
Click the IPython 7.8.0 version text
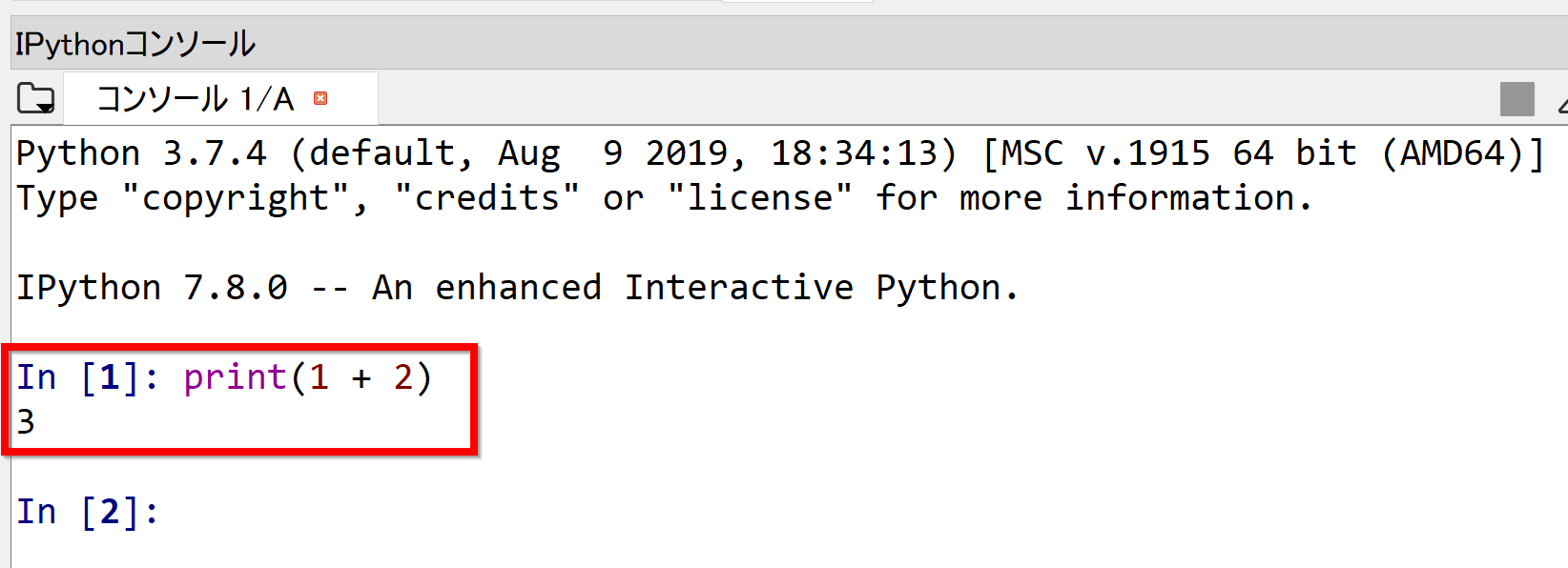pos(152,288)
